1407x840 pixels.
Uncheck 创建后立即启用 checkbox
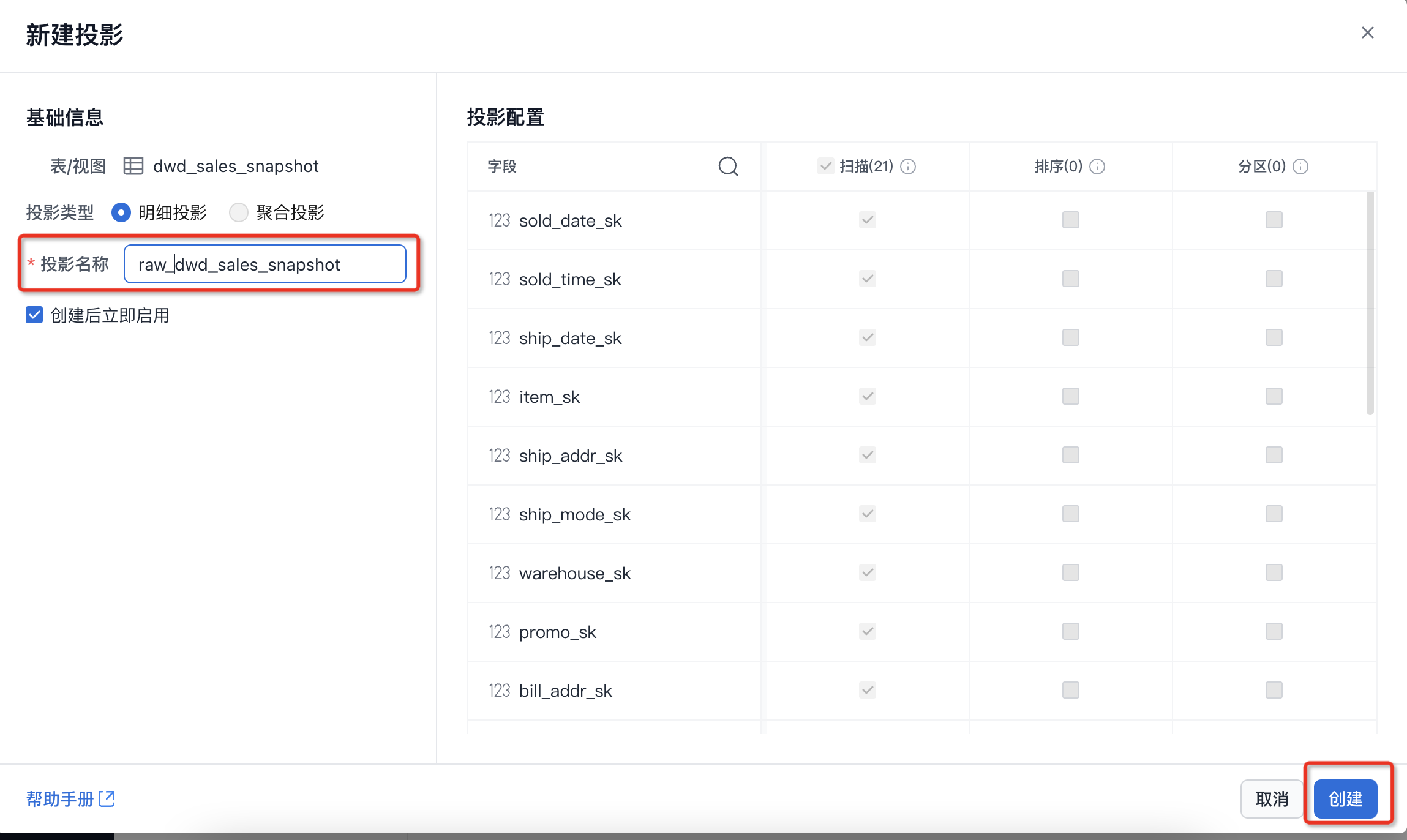click(x=34, y=315)
